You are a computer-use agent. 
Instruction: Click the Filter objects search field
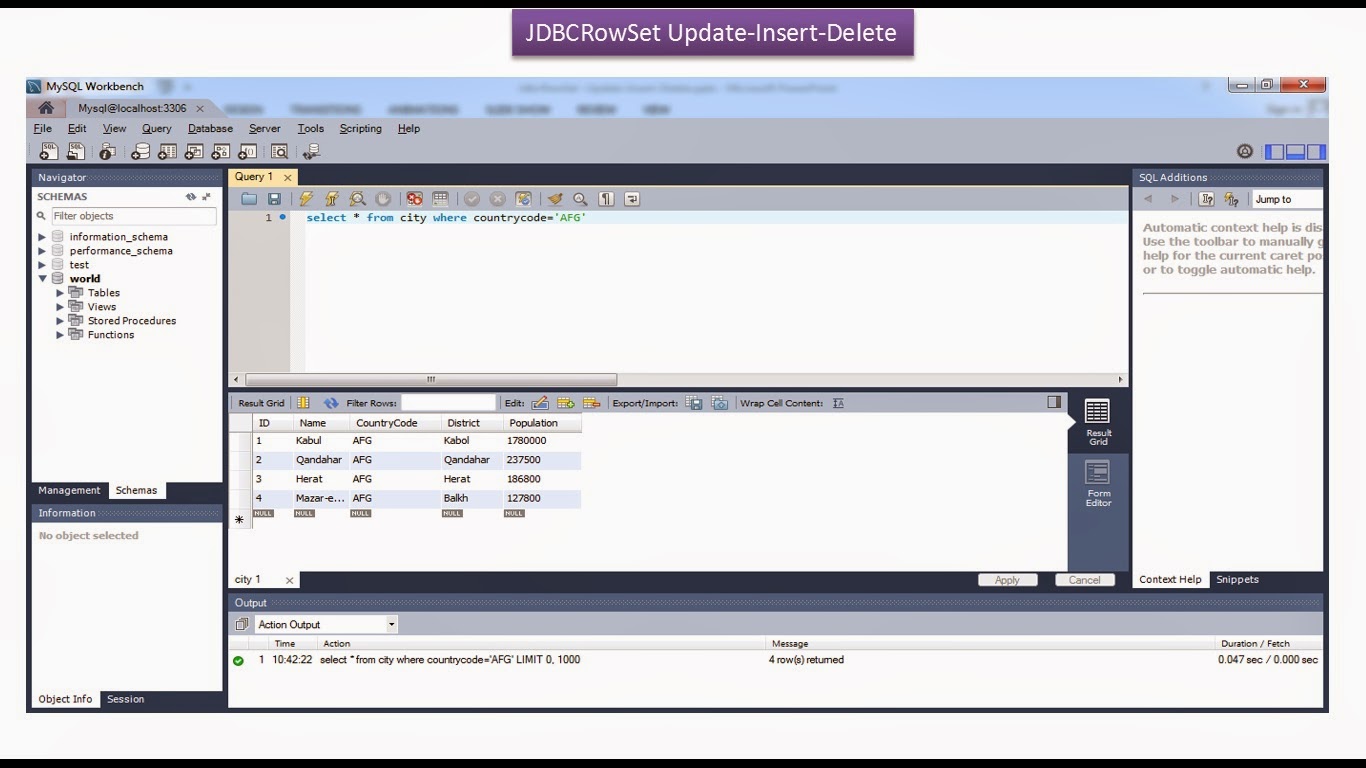click(x=134, y=216)
